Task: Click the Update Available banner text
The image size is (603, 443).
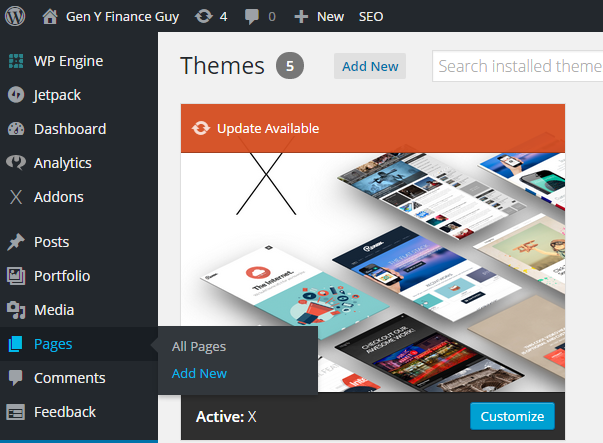Action: 268,128
